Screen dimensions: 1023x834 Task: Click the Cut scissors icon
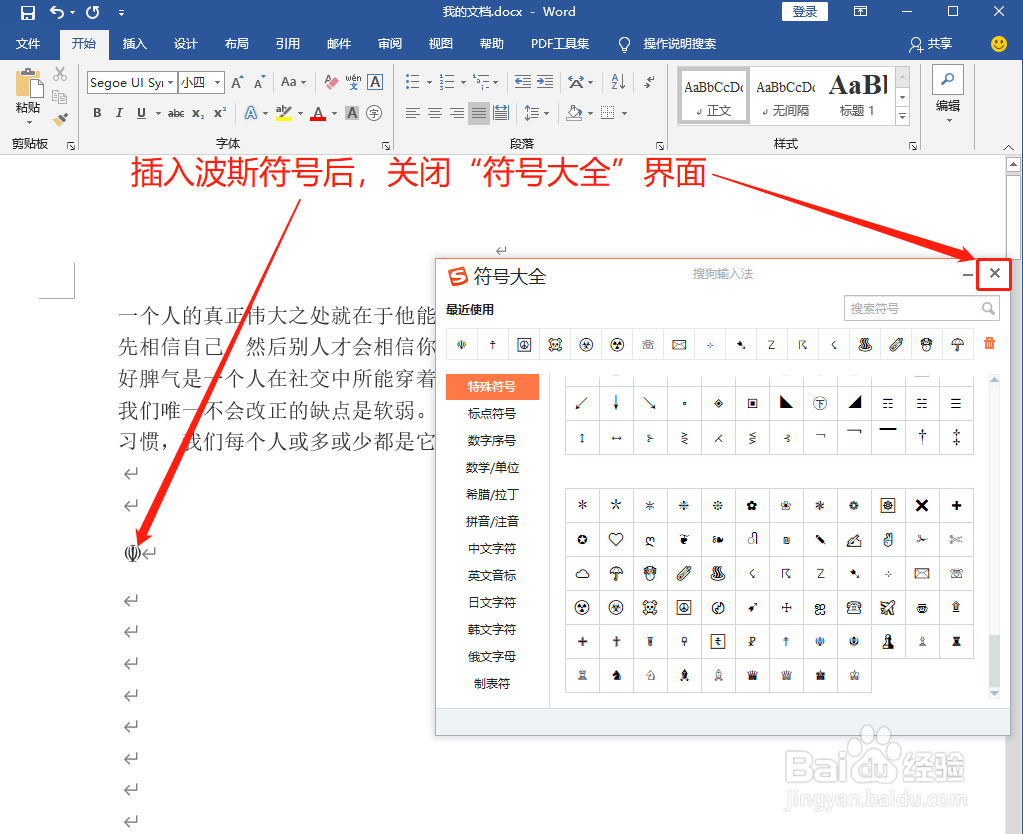60,74
